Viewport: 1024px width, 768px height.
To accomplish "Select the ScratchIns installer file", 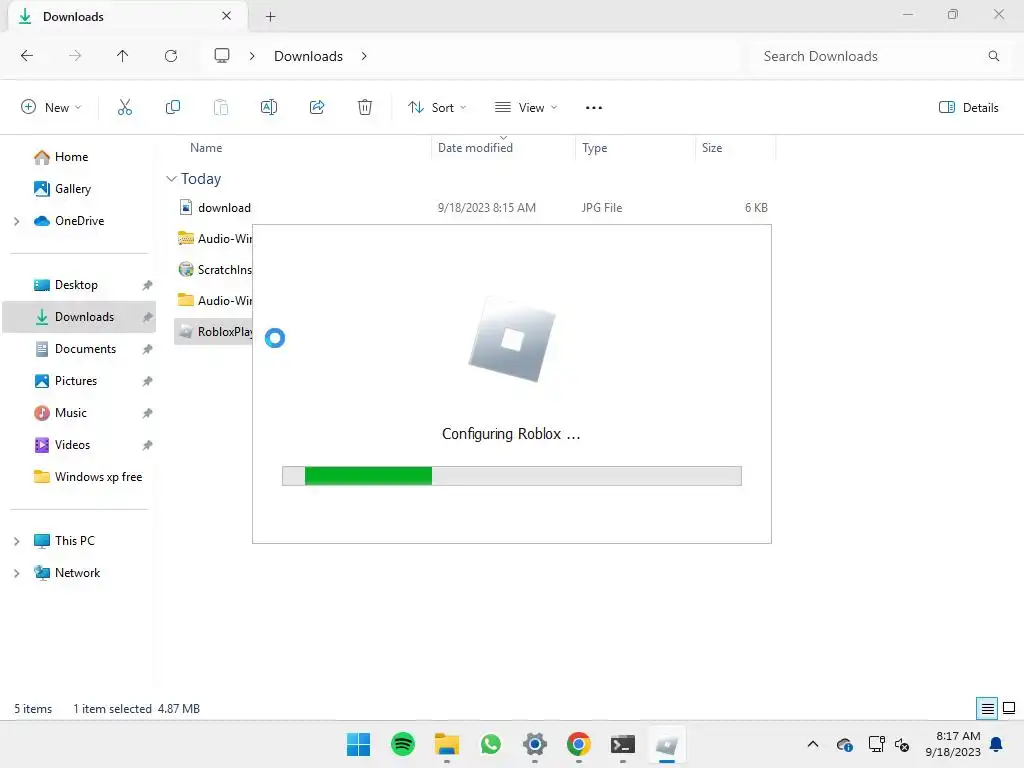I will click(214, 270).
